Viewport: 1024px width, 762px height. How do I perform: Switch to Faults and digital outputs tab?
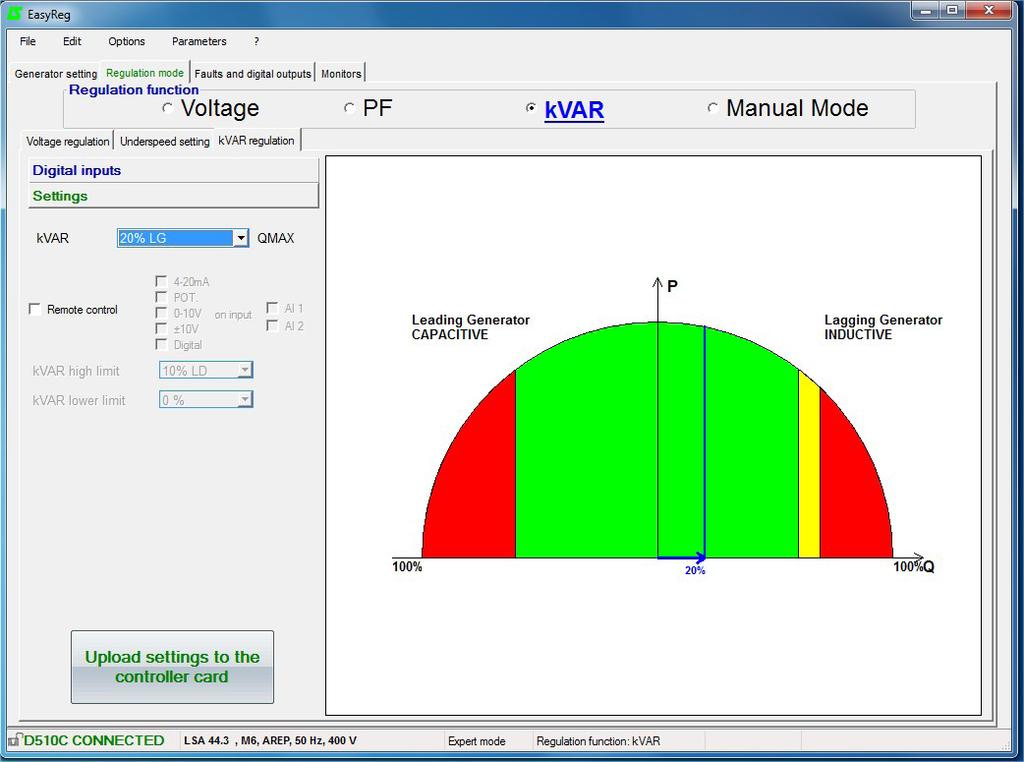pyautogui.click(x=253, y=74)
